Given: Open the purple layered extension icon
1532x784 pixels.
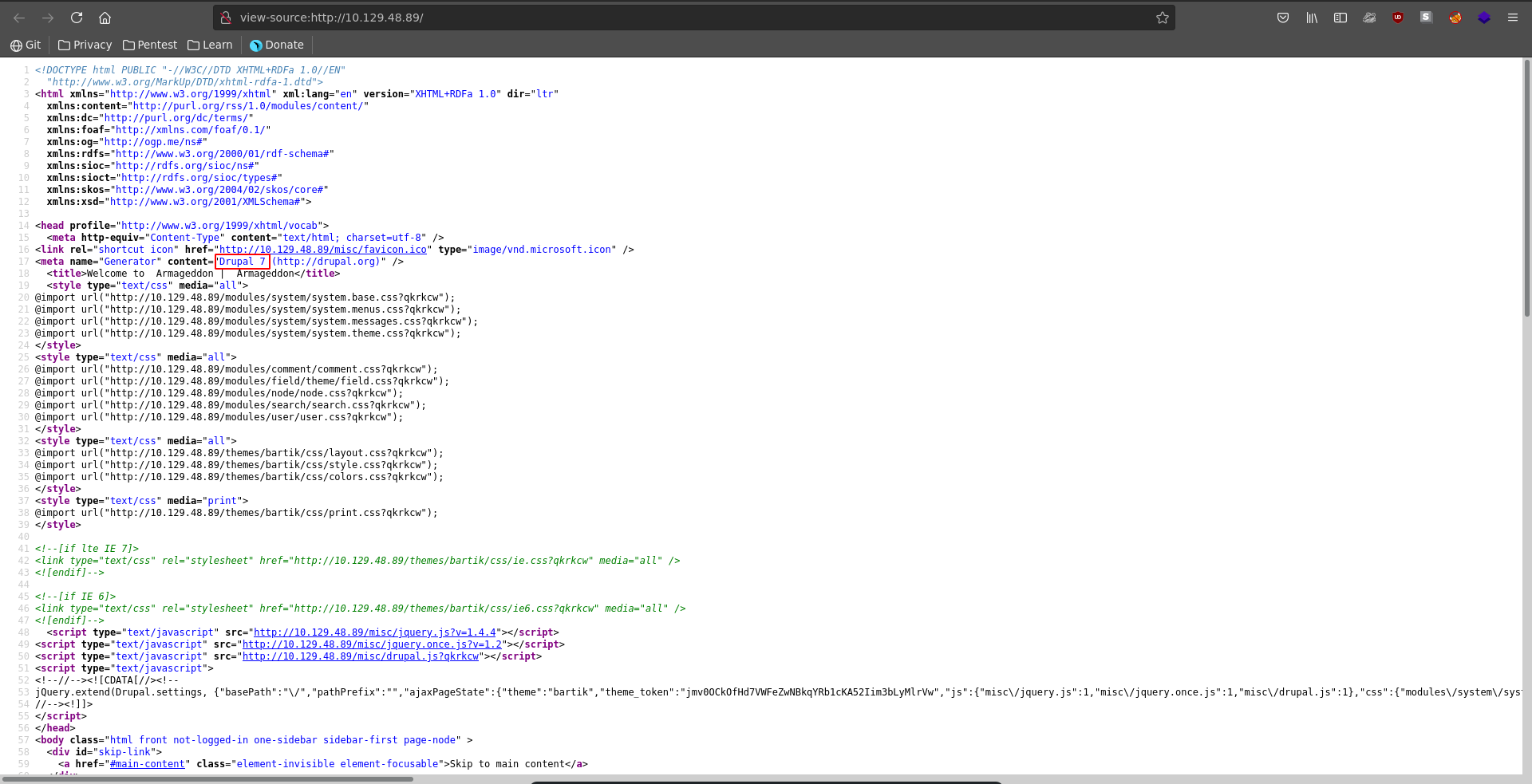Looking at the screenshot, I should (1484, 18).
